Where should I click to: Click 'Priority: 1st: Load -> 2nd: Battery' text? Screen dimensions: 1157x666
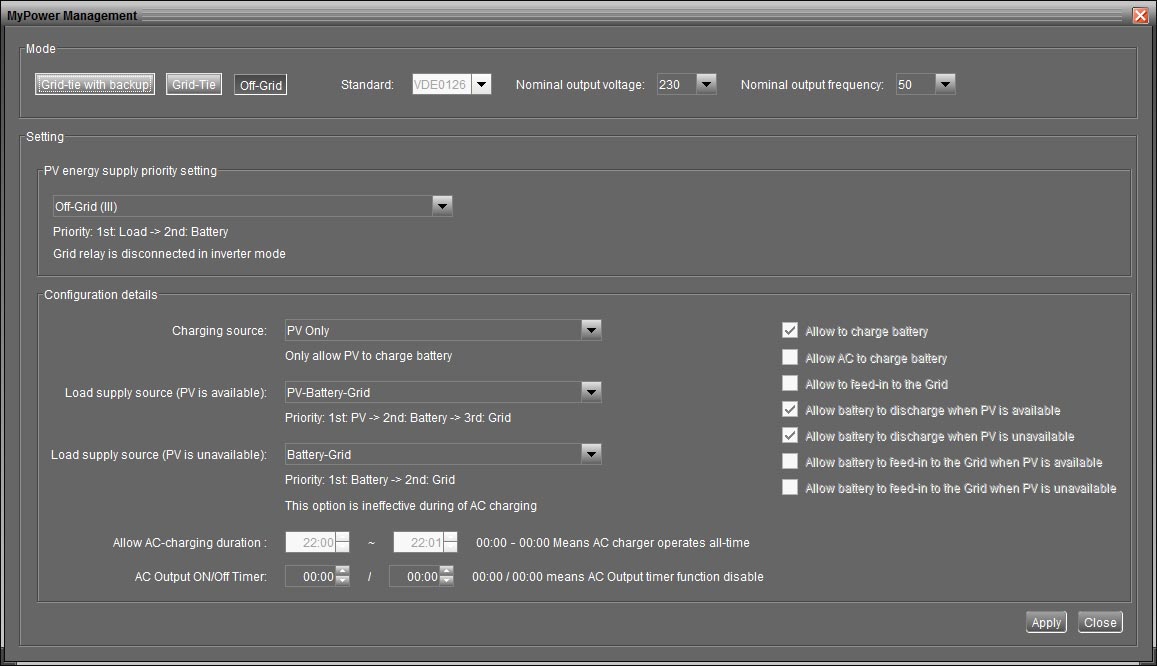pos(140,232)
